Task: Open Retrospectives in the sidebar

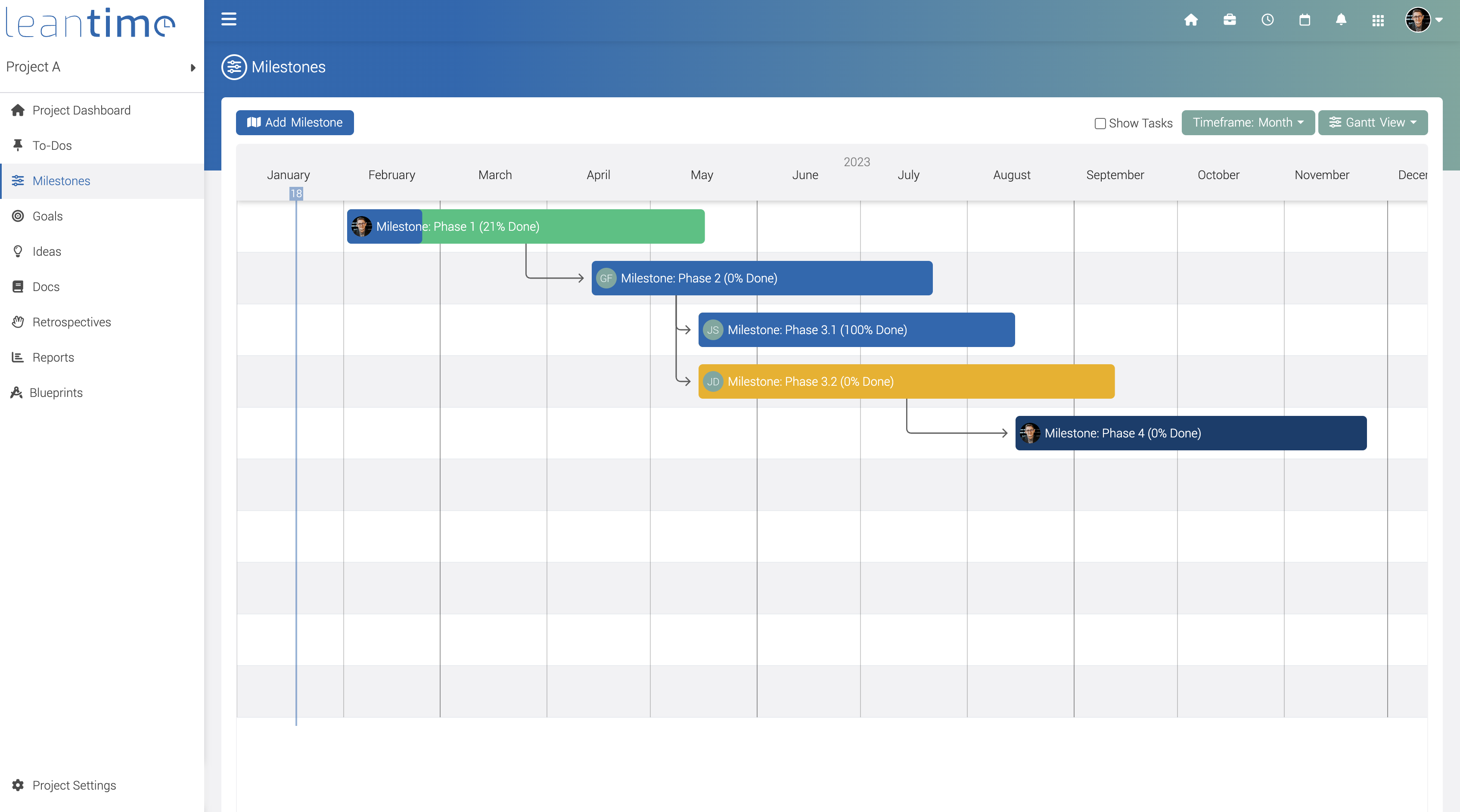Action: coord(71,322)
